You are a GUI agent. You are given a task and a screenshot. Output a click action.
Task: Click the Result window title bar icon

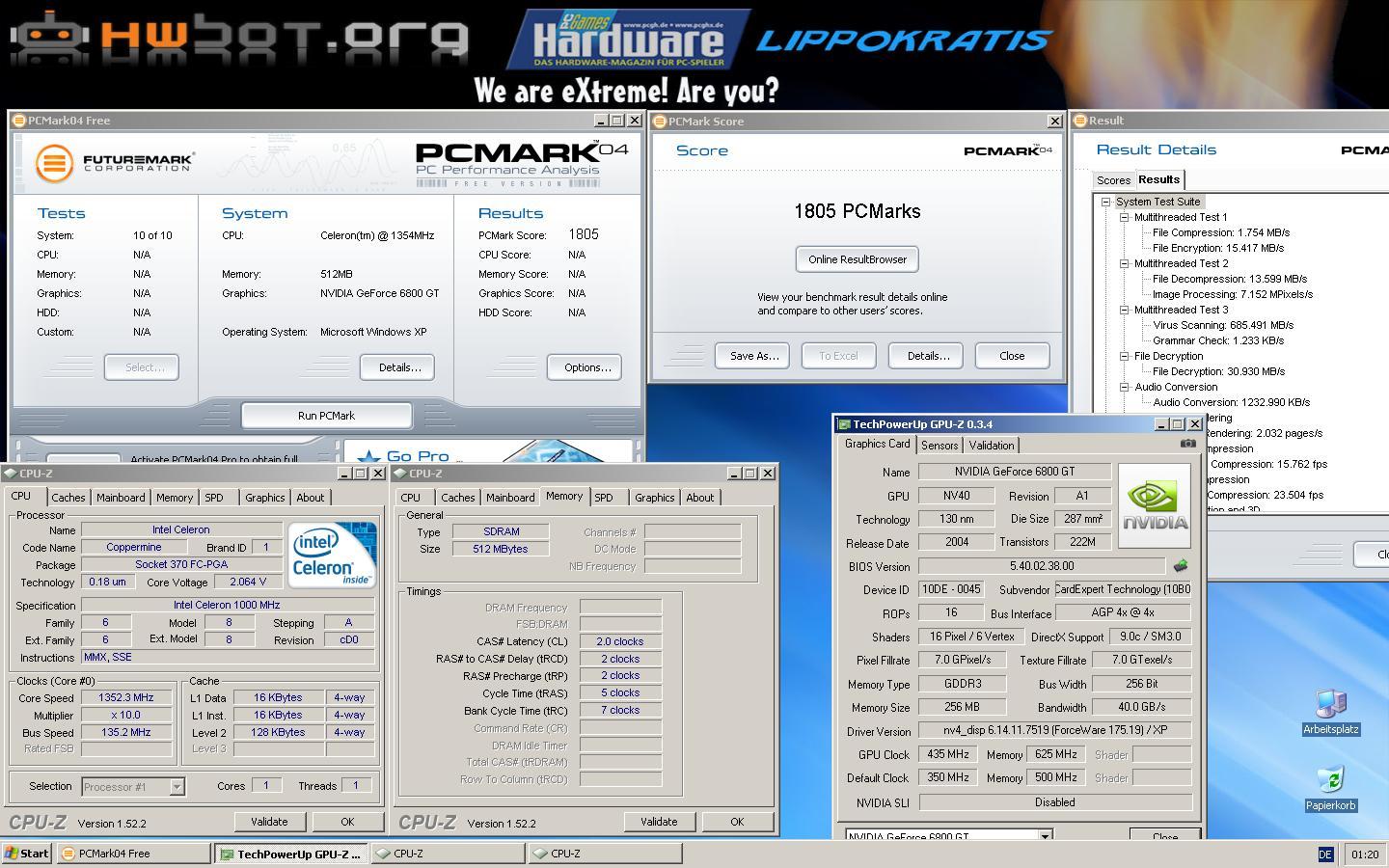pyautogui.click(x=1079, y=121)
